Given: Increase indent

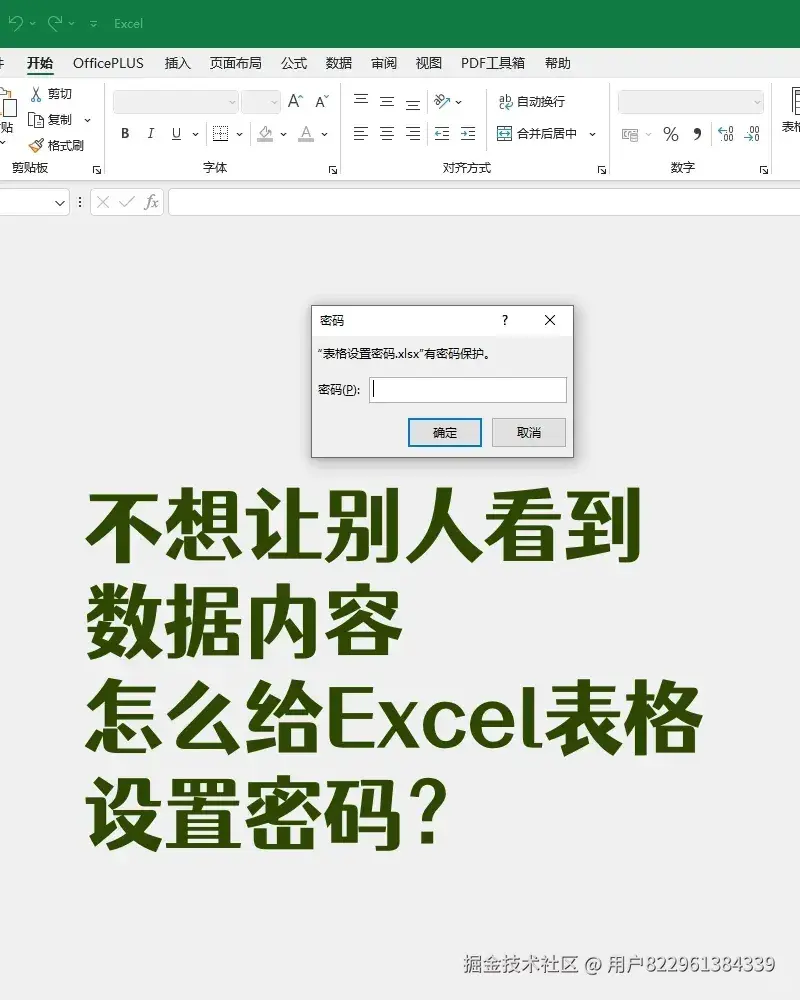Looking at the screenshot, I should click(x=468, y=133).
